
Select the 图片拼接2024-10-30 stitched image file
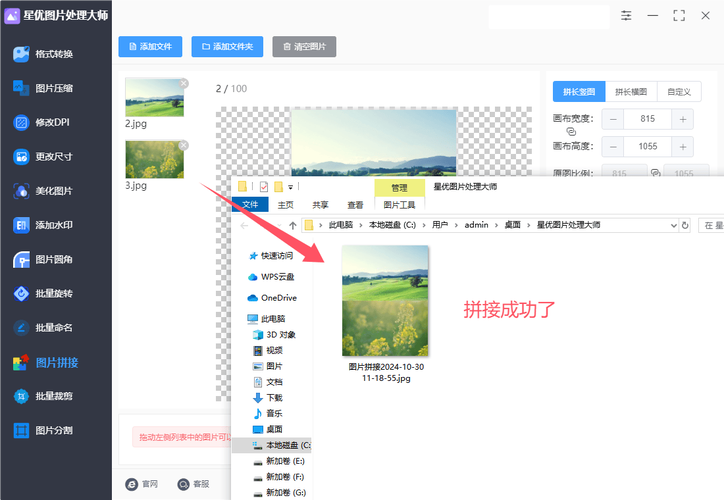point(386,314)
